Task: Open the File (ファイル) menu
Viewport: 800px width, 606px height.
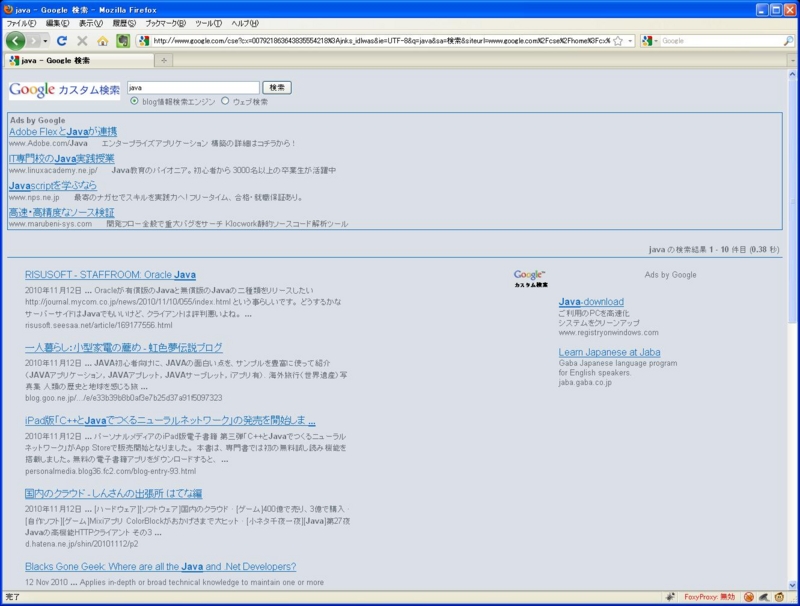Action: 21,23
